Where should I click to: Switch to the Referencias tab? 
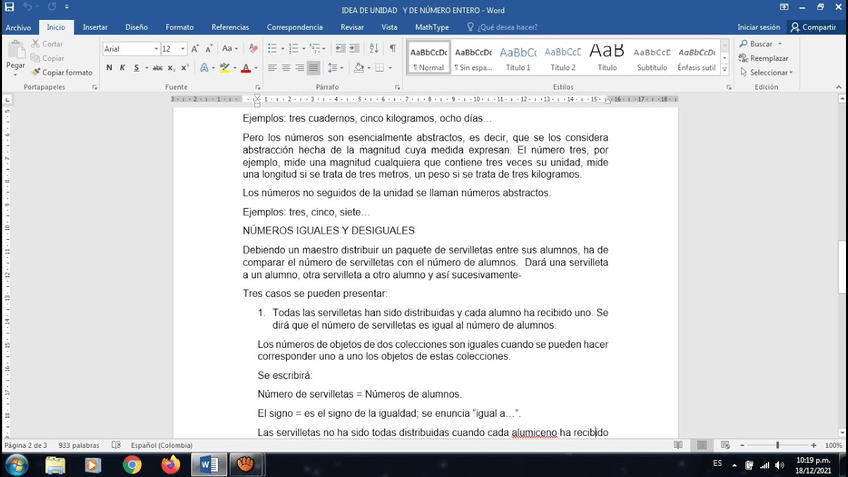230,27
